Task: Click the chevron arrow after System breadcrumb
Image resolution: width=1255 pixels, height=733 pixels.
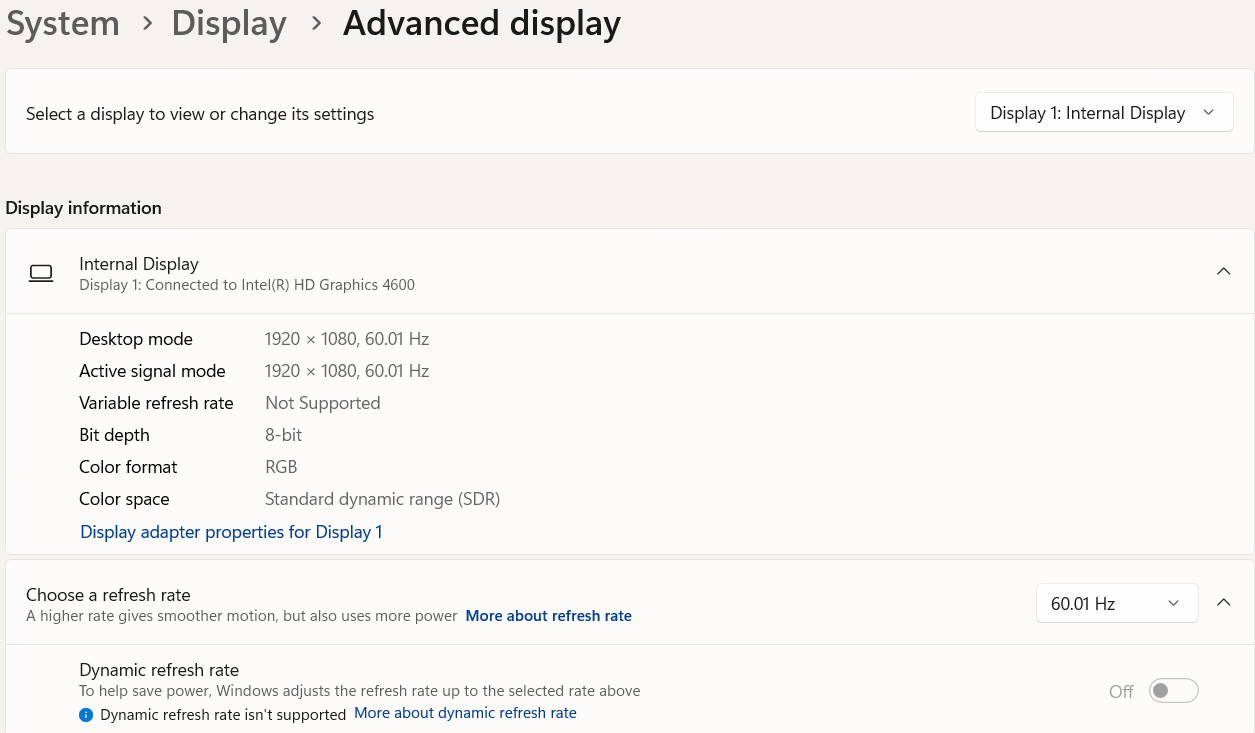Action: pos(147,24)
